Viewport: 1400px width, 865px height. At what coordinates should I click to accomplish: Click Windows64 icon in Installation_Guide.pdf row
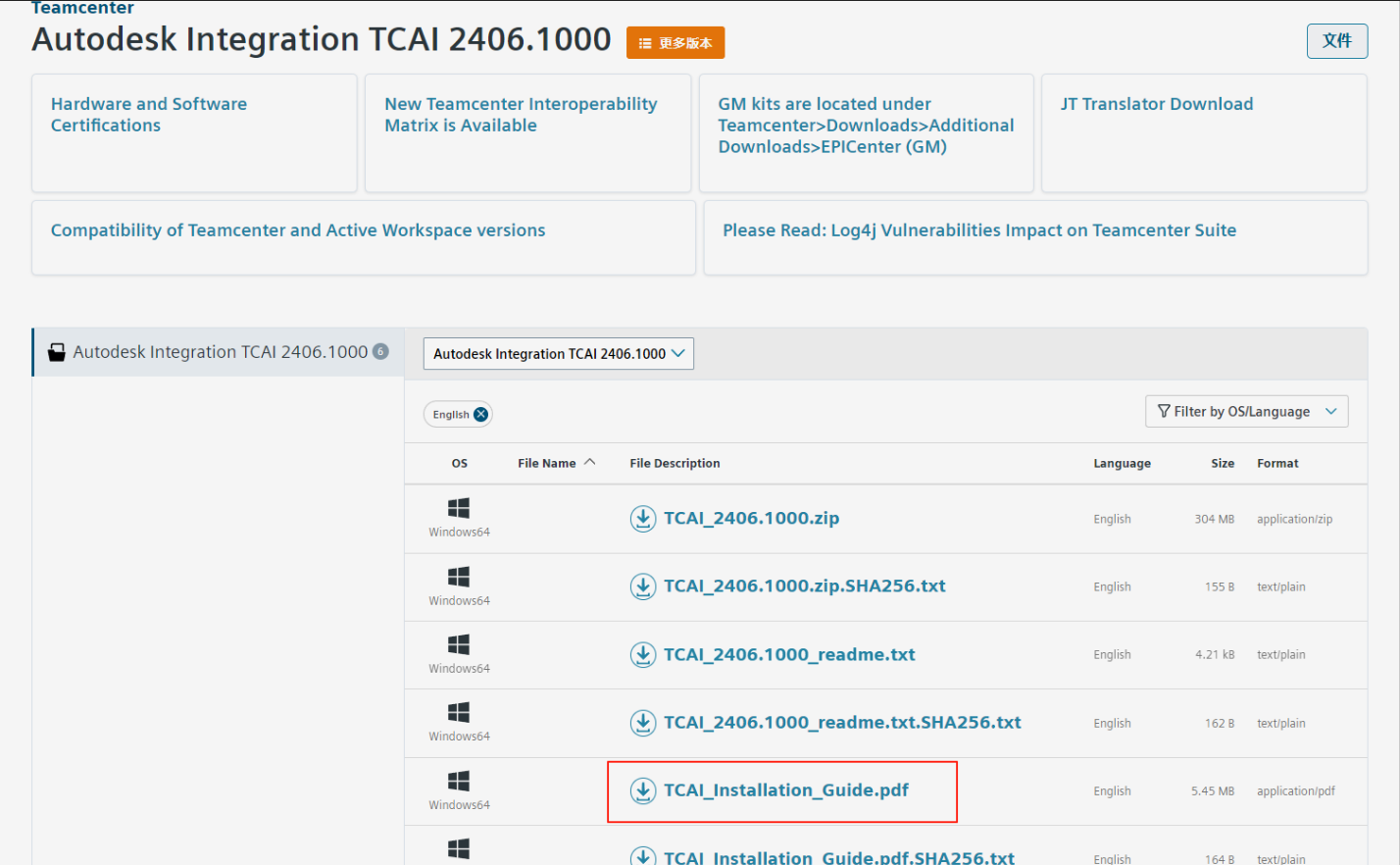click(458, 781)
